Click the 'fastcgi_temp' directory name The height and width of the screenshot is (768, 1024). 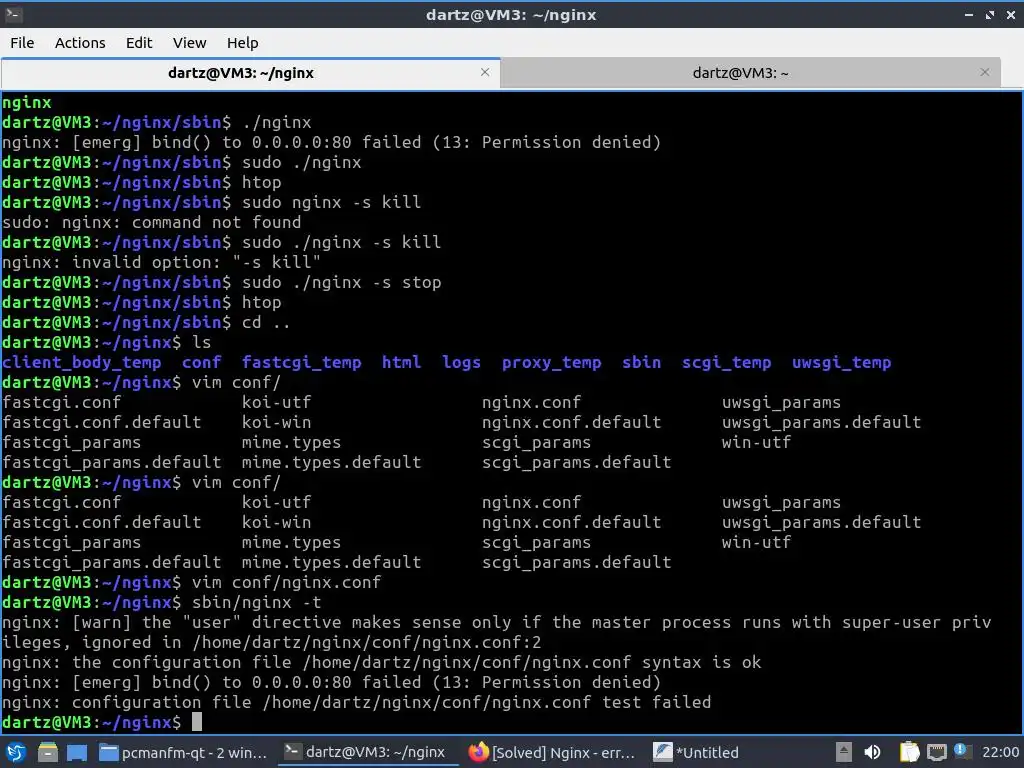[301, 362]
